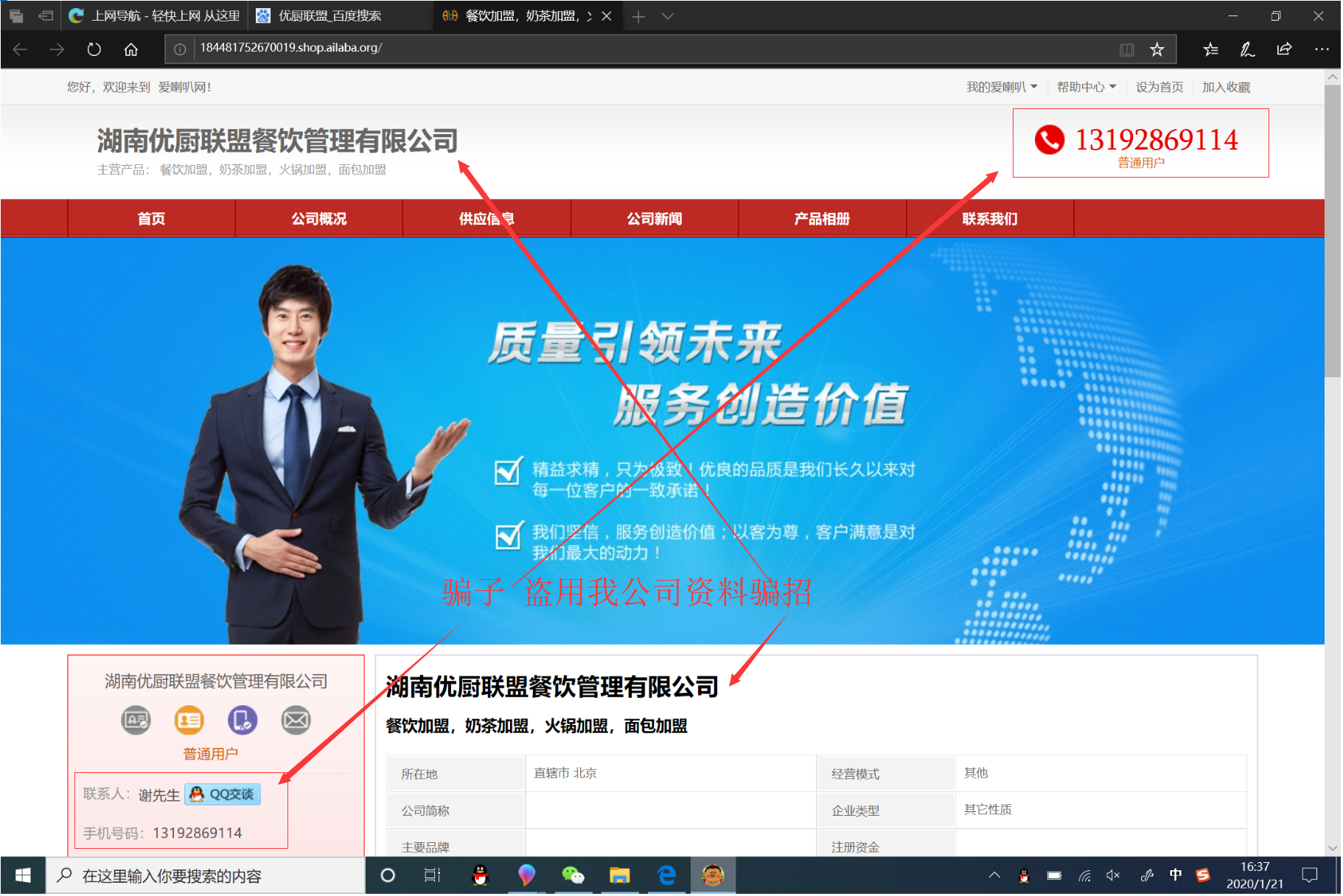Click the Windows taskbar search box
This screenshot has width=1343, height=896.
tap(206, 875)
